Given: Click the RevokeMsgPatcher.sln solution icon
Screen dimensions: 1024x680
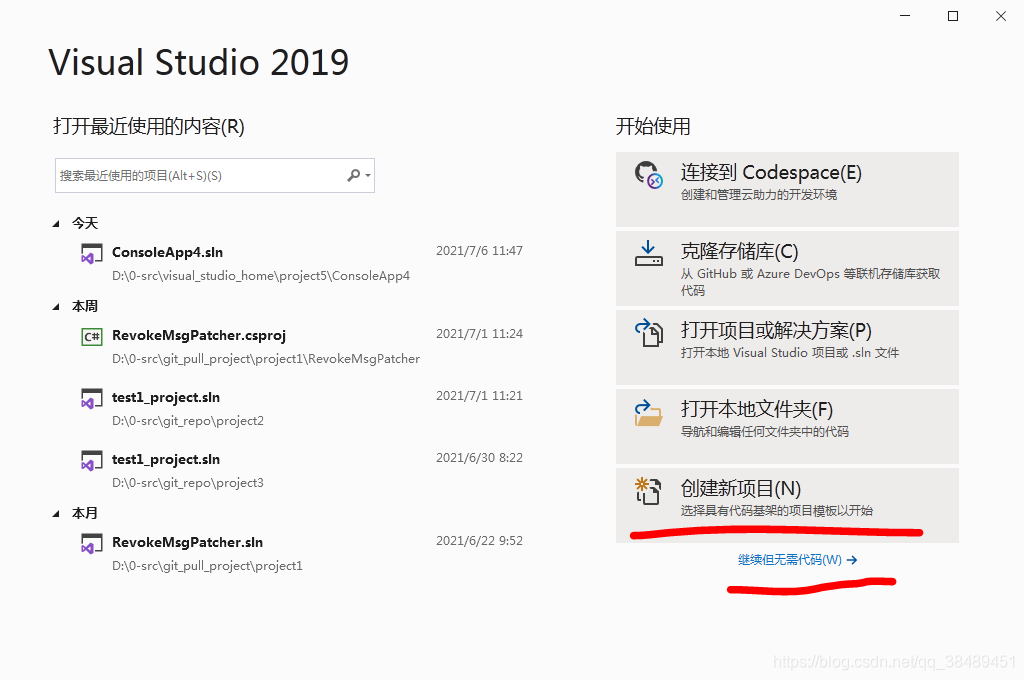Looking at the screenshot, I should point(91,543).
